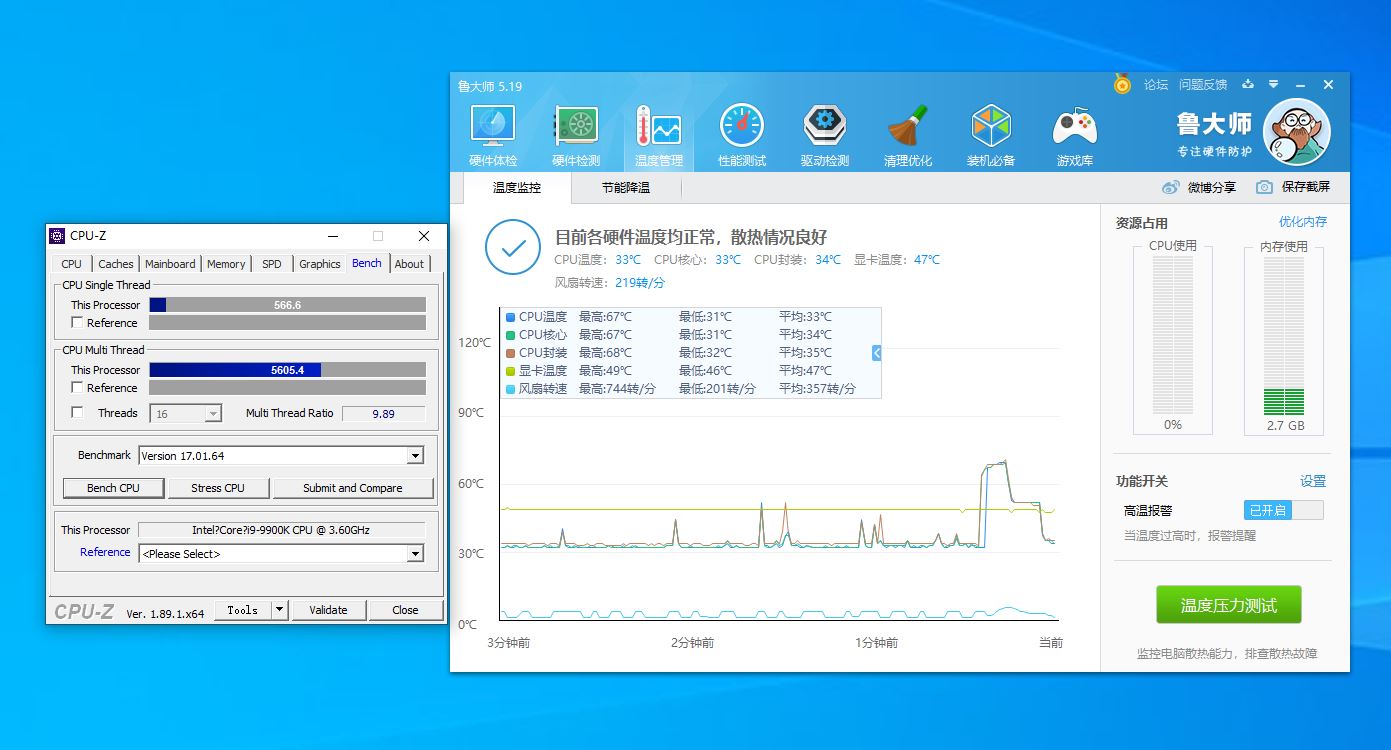Click the 微博分享 Weibo share icon

pyautogui.click(x=1171, y=188)
